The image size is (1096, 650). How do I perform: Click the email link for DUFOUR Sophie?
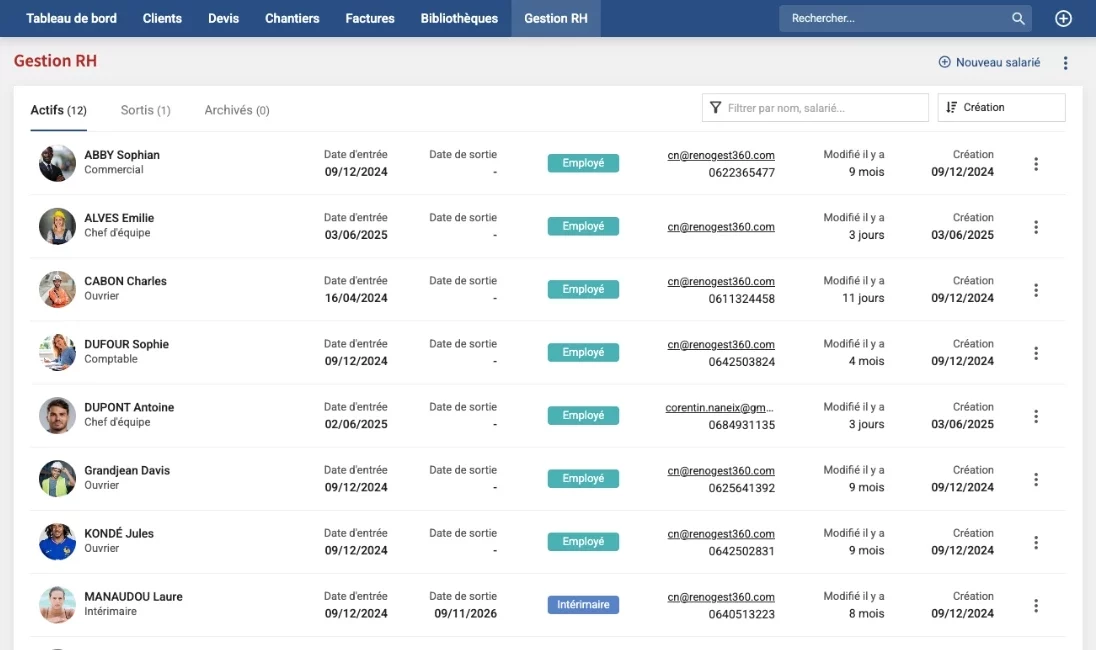coord(721,344)
